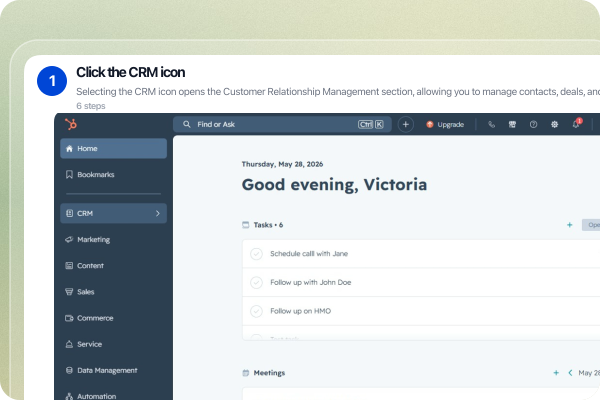Expand the CRM menu chevron
The image size is (600, 400).
tap(158, 214)
